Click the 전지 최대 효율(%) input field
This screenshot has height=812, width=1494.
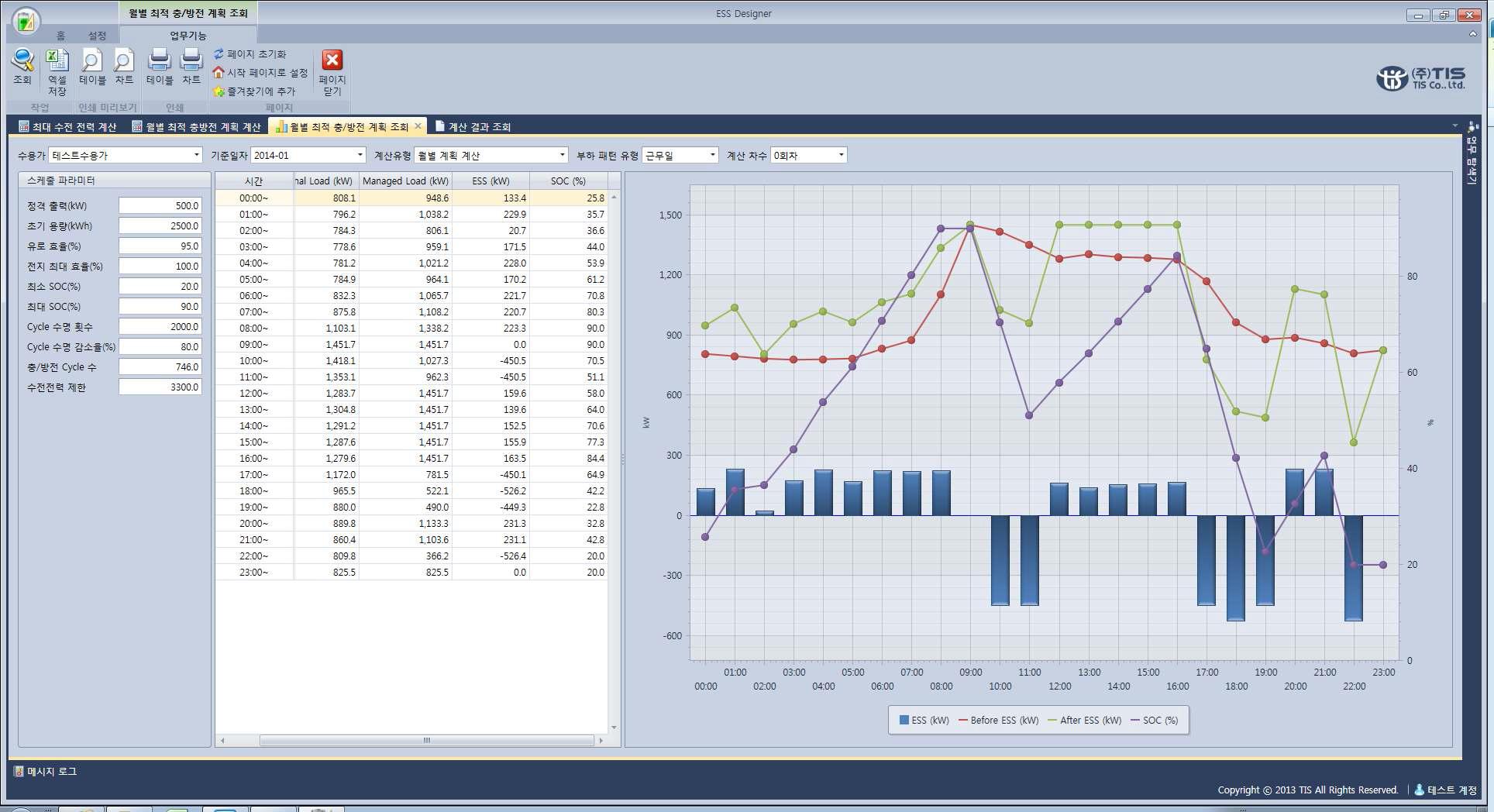(x=160, y=266)
